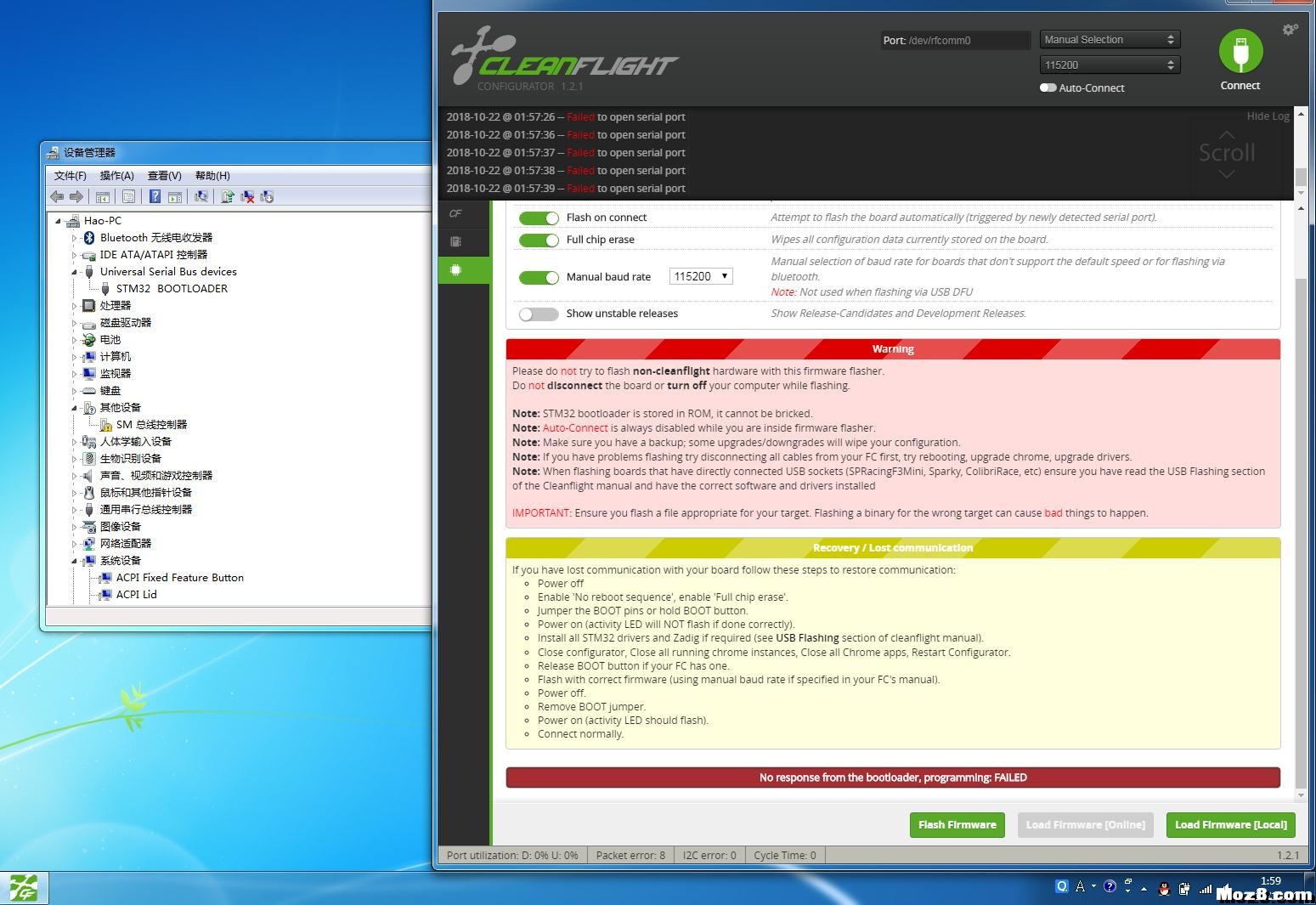Image resolution: width=1316 pixels, height=905 pixels.
Task: Click Uninstall device icon with red X
Action: [247, 196]
